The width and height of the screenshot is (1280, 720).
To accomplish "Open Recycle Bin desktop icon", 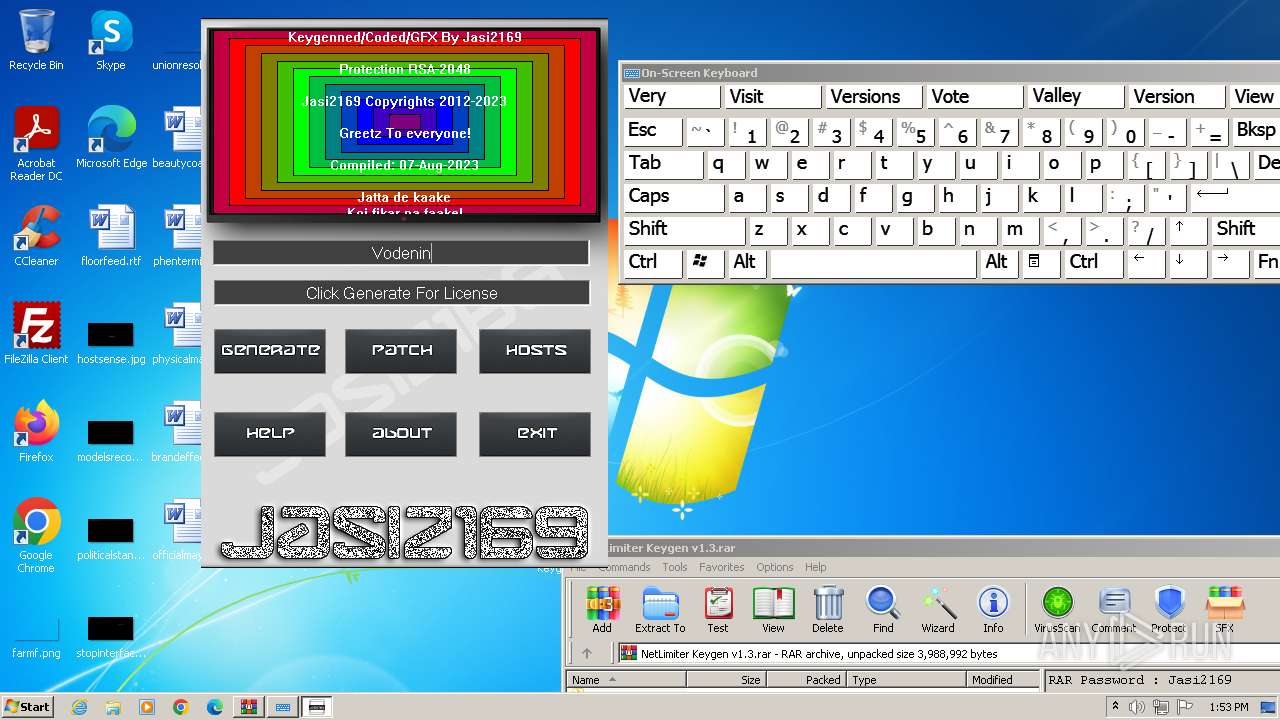I will point(36,40).
